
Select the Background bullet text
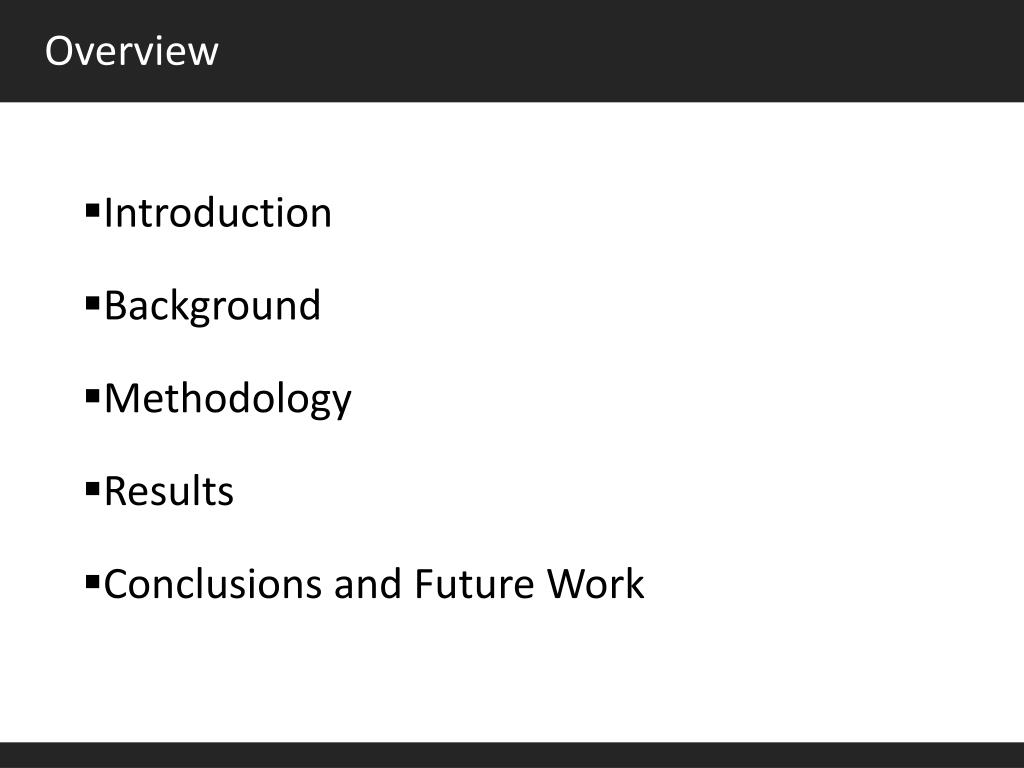pos(212,306)
